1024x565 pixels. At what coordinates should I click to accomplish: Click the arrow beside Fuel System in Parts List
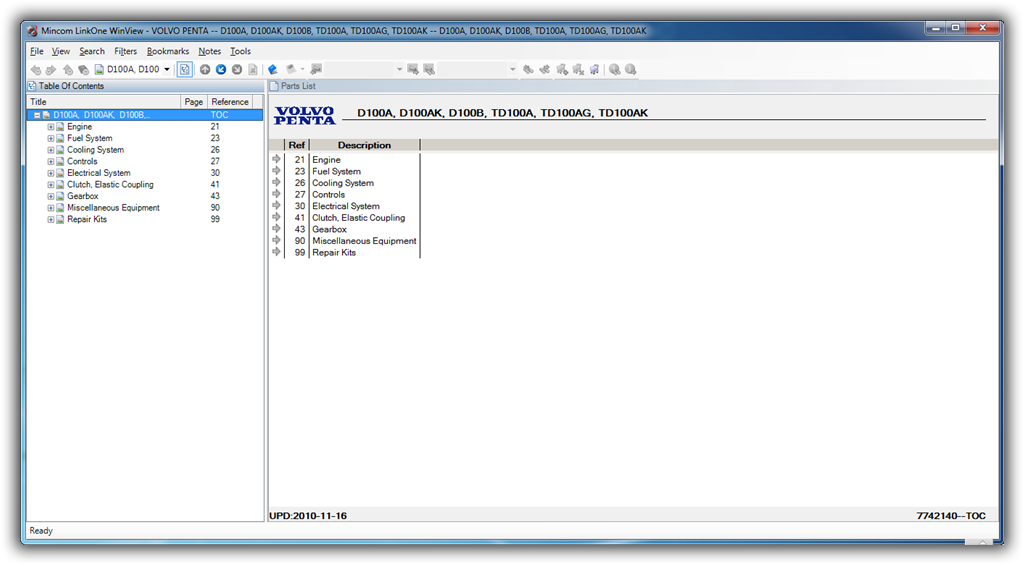pos(276,171)
